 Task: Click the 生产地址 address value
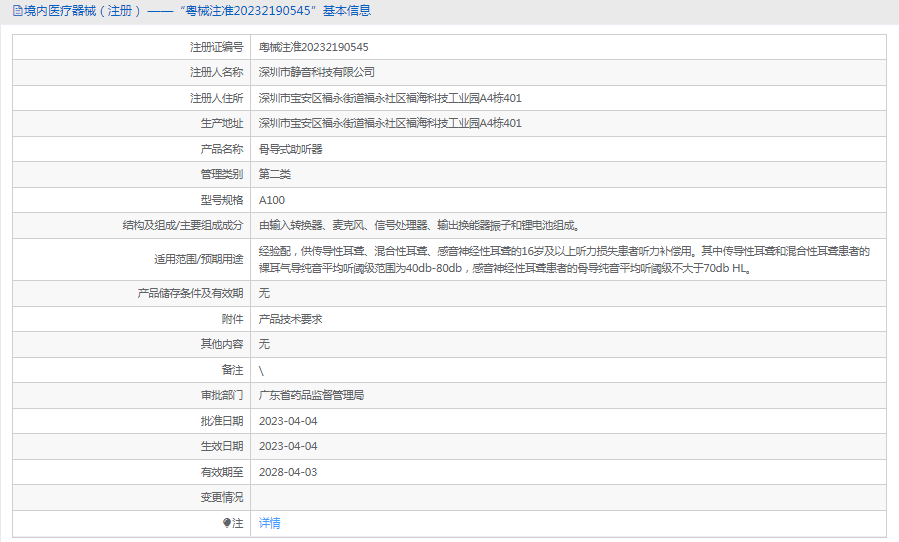point(390,123)
